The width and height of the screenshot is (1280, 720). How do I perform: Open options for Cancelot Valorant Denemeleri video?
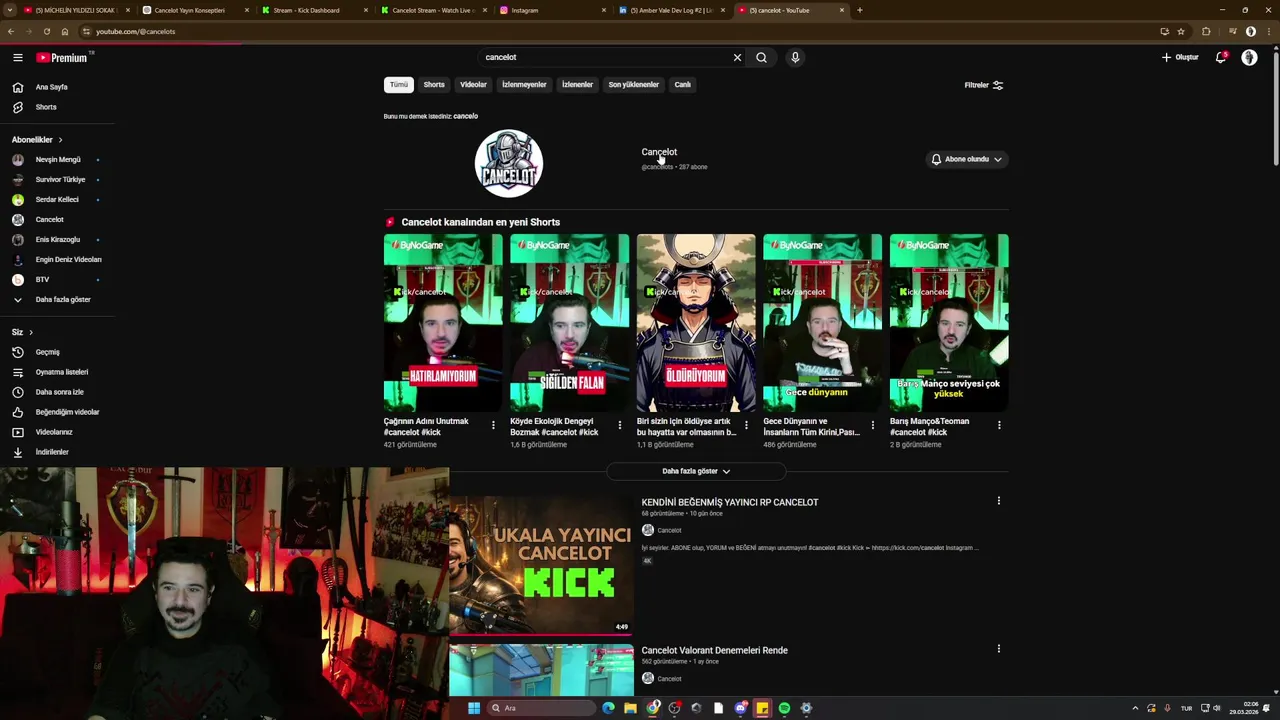(998, 649)
